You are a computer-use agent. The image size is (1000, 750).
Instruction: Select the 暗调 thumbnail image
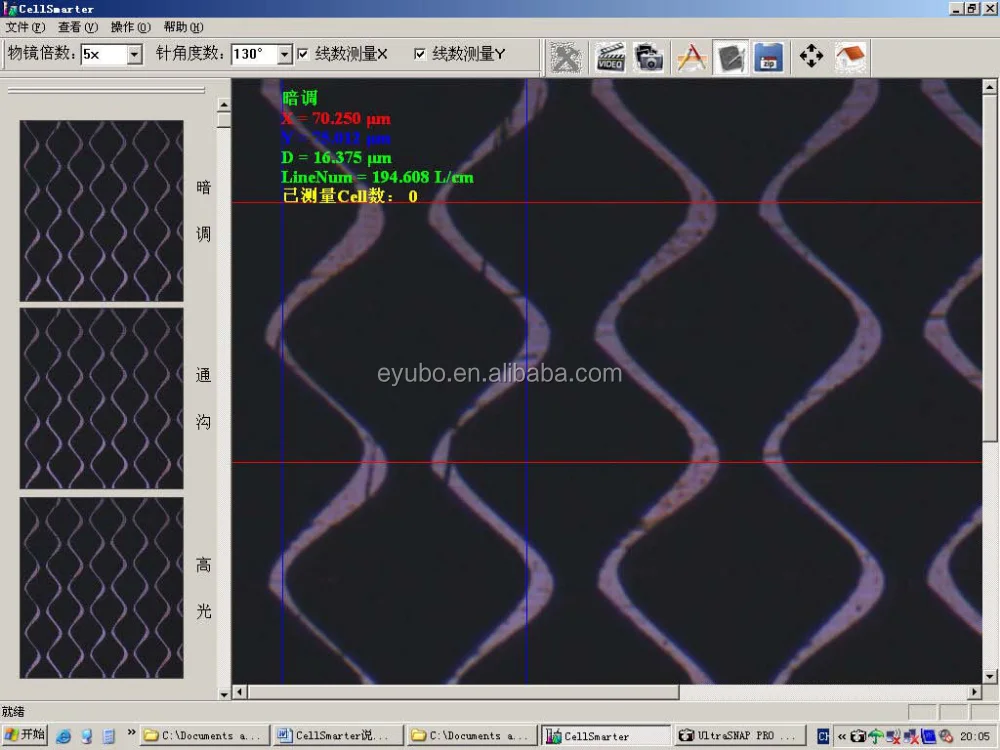click(x=102, y=210)
